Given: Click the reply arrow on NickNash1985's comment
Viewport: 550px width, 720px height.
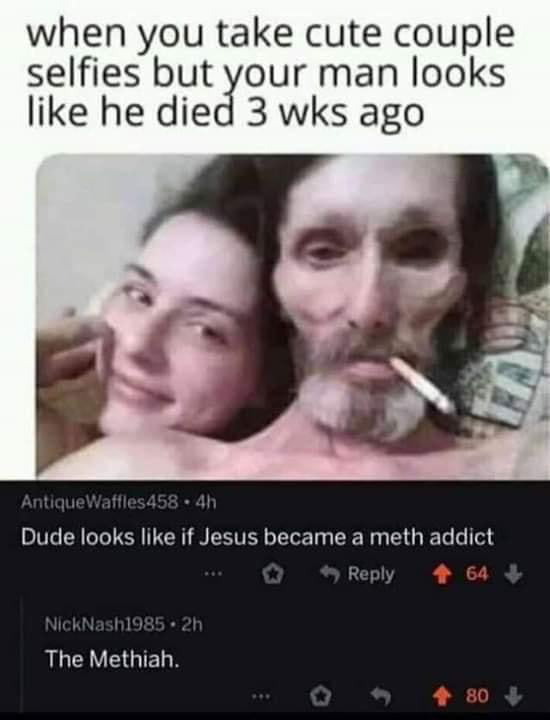Looking at the screenshot, I should (x=381, y=698).
